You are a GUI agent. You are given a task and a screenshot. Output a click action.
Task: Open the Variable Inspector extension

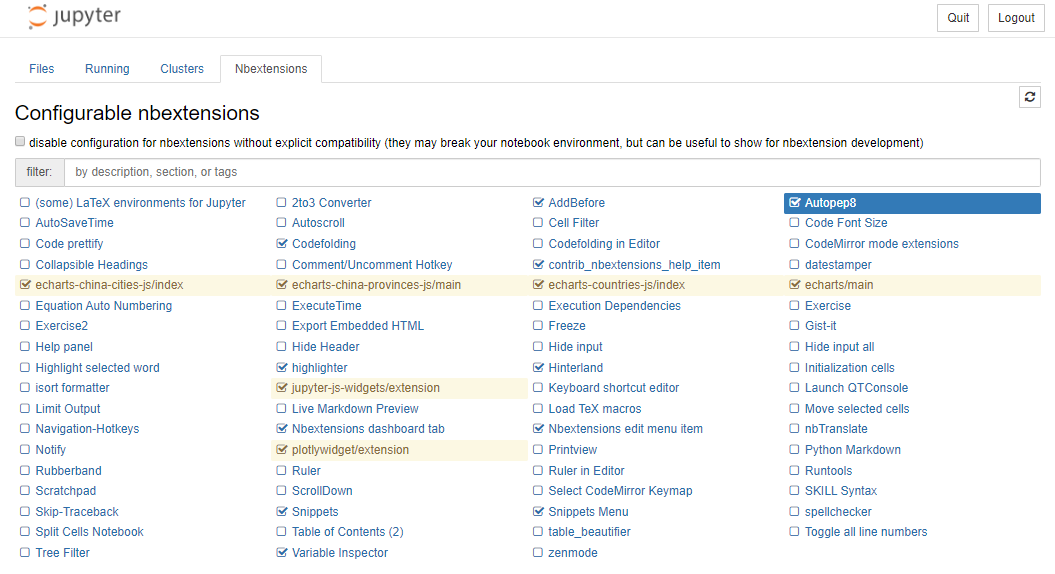(340, 552)
